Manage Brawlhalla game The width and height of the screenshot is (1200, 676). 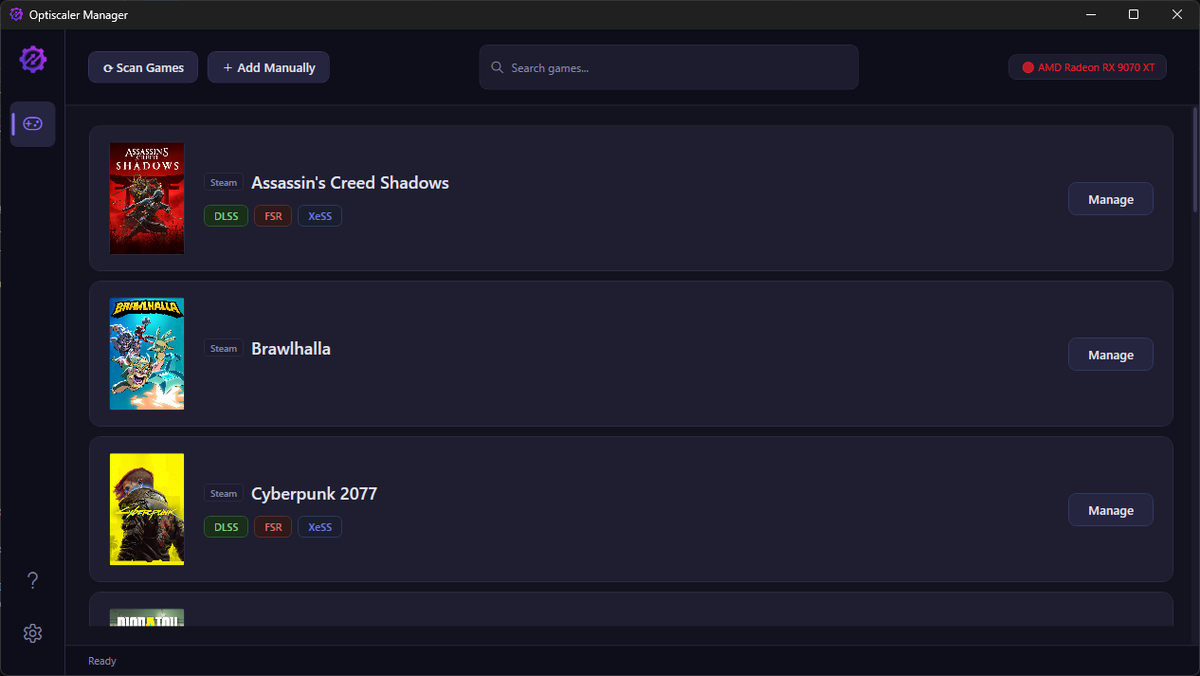1111,354
